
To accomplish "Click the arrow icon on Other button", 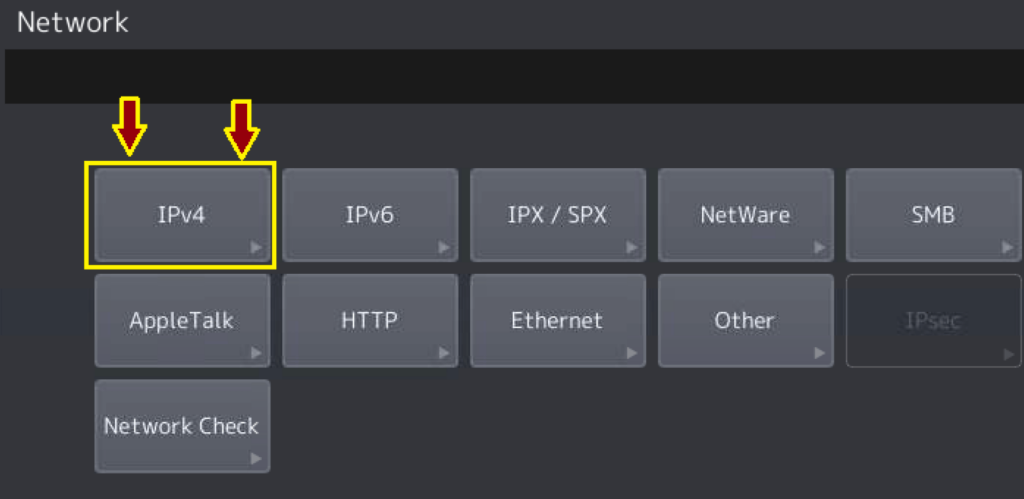I will tap(820, 353).
